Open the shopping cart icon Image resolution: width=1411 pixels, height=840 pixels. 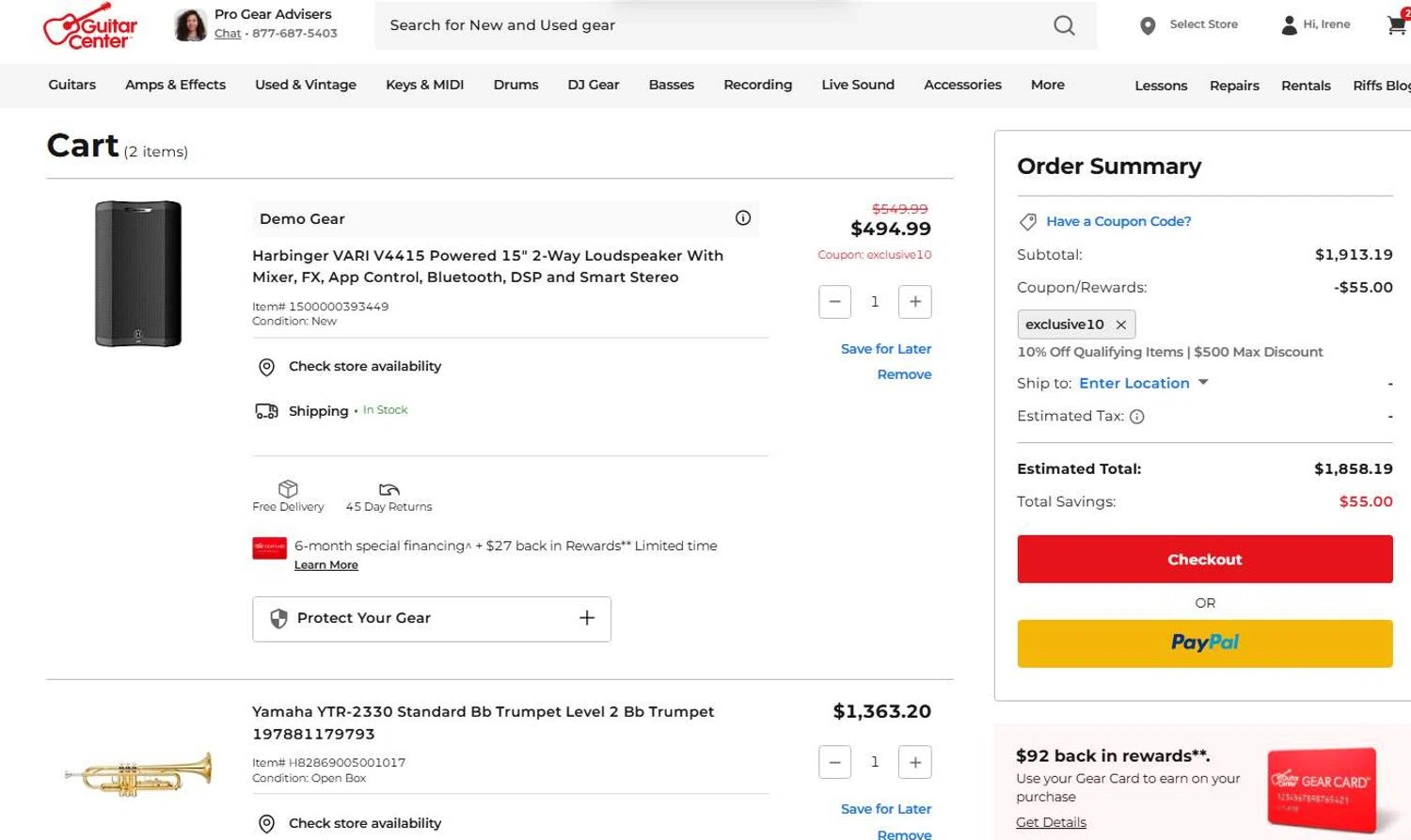[1398, 24]
